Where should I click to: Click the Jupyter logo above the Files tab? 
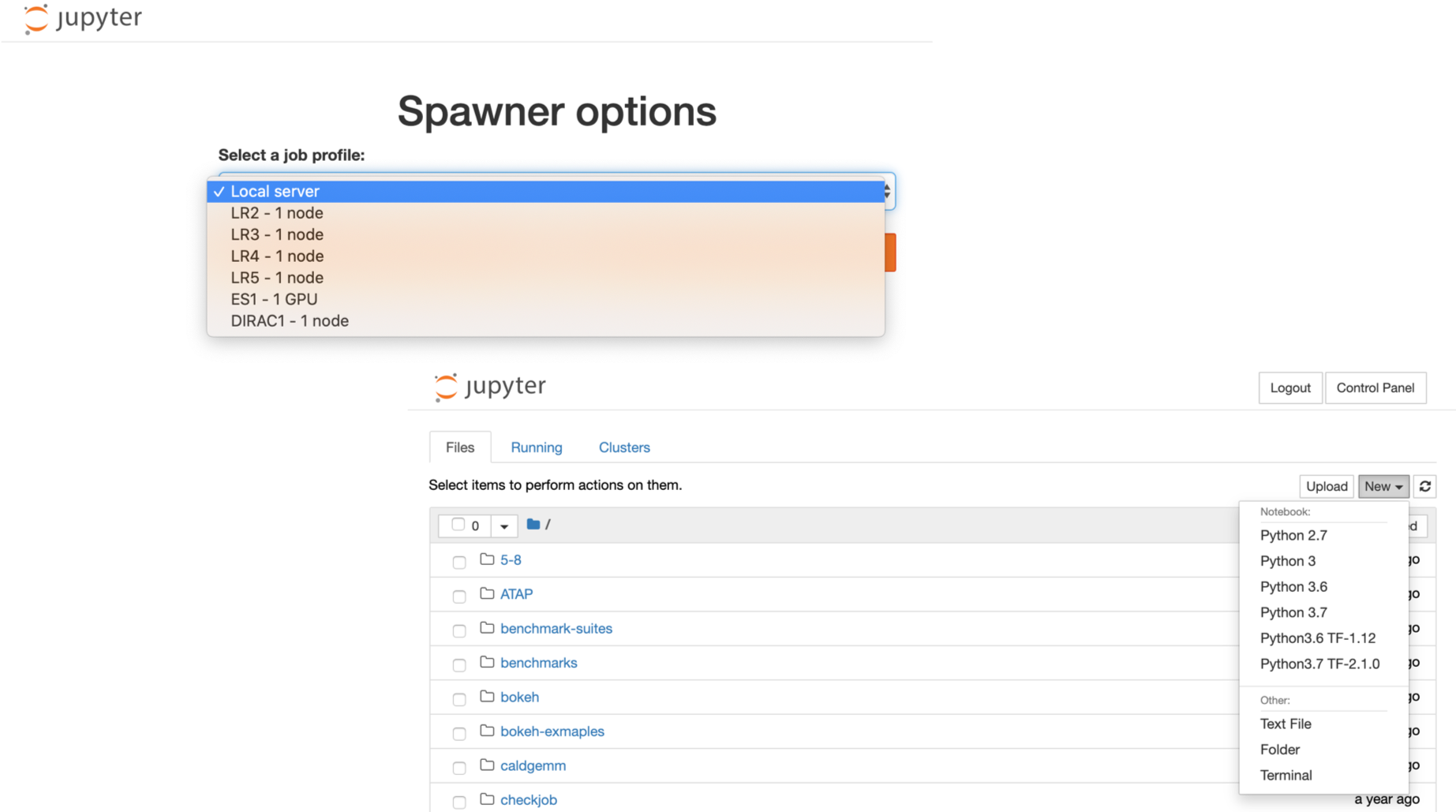490,387
